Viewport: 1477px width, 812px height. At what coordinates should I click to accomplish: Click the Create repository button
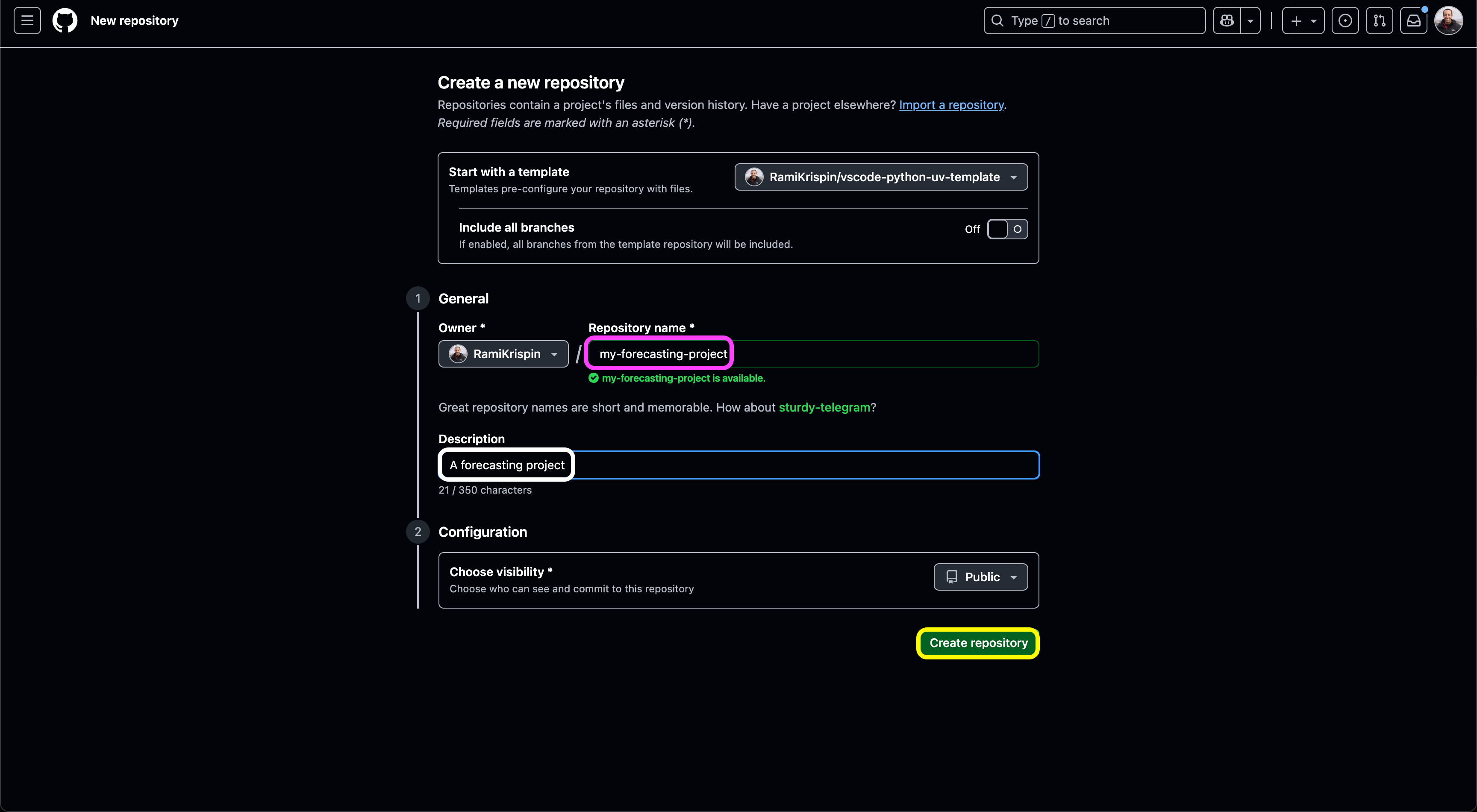978,643
